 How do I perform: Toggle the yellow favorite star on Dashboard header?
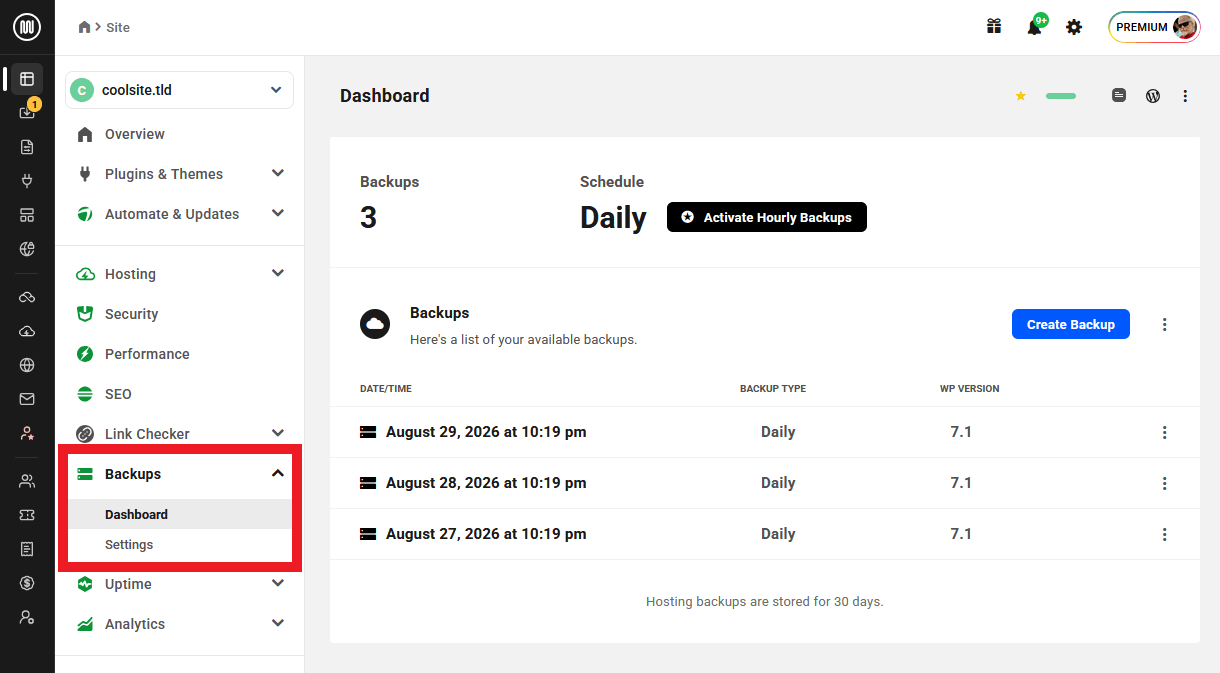(1021, 96)
